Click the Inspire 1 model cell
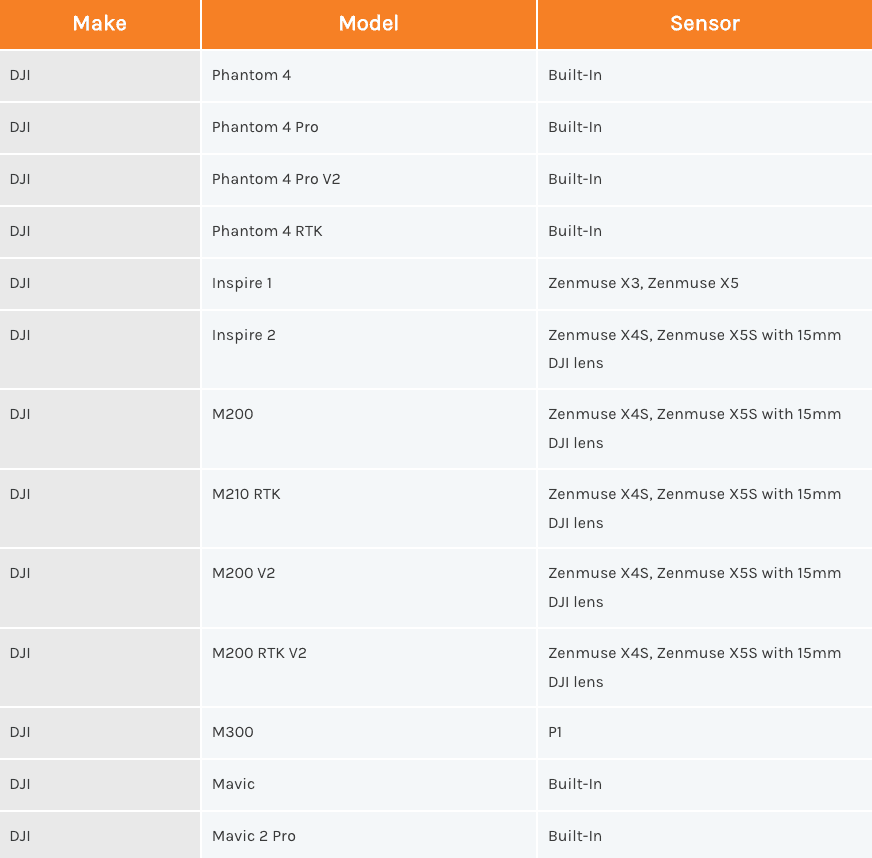This screenshot has width=872, height=858. tap(369, 284)
